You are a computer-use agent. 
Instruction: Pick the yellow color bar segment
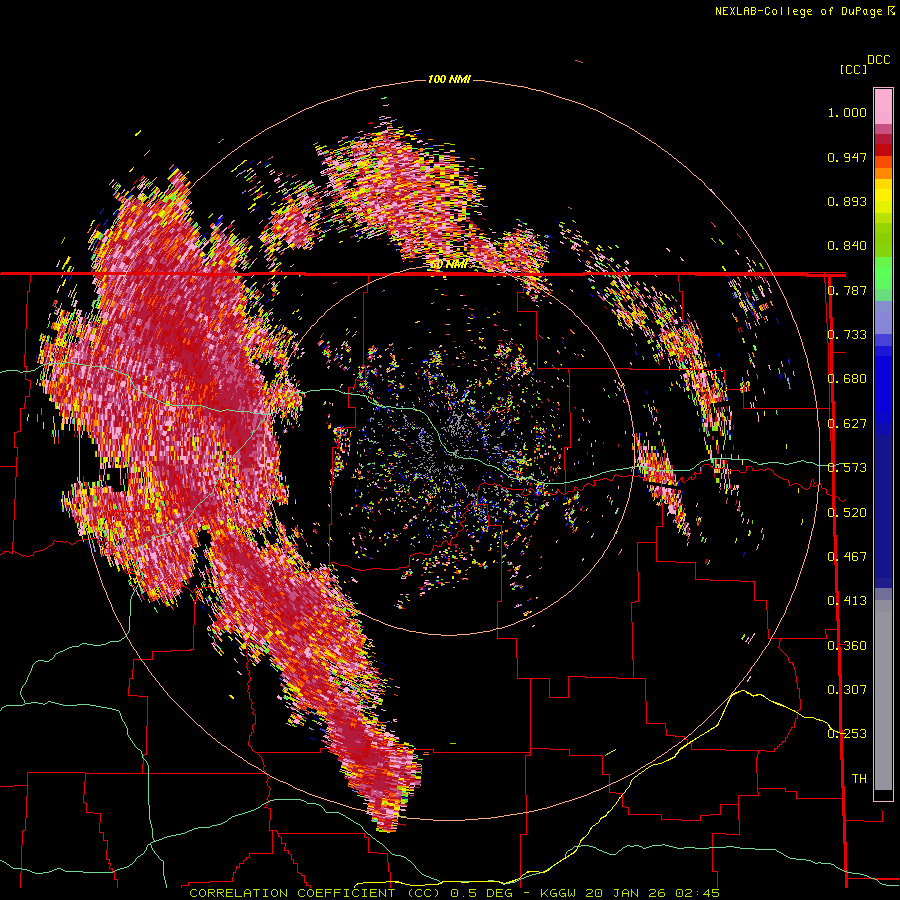click(x=883, y=196)
